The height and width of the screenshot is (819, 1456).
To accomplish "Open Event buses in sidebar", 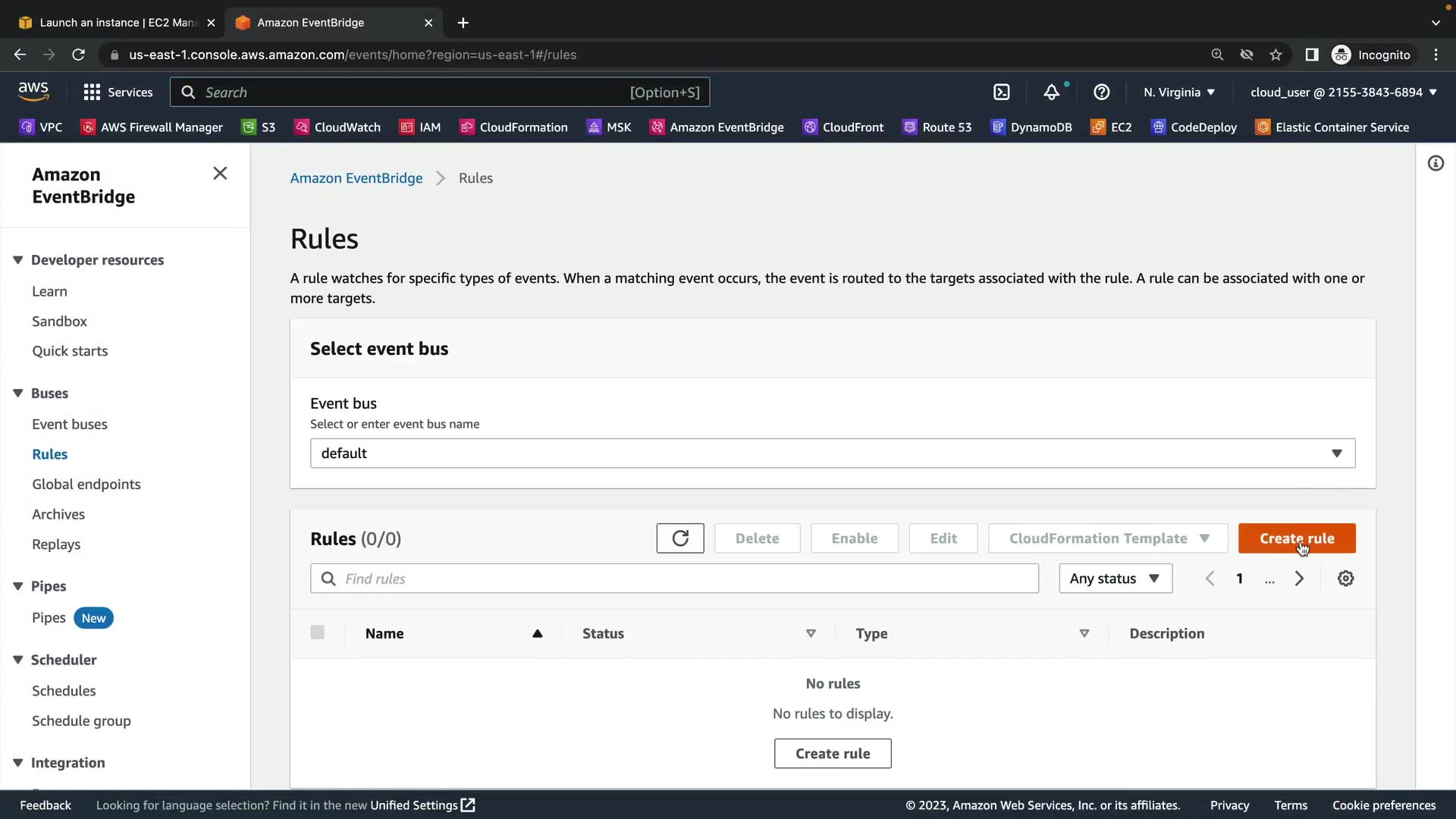I will click(x=70, y=425).
